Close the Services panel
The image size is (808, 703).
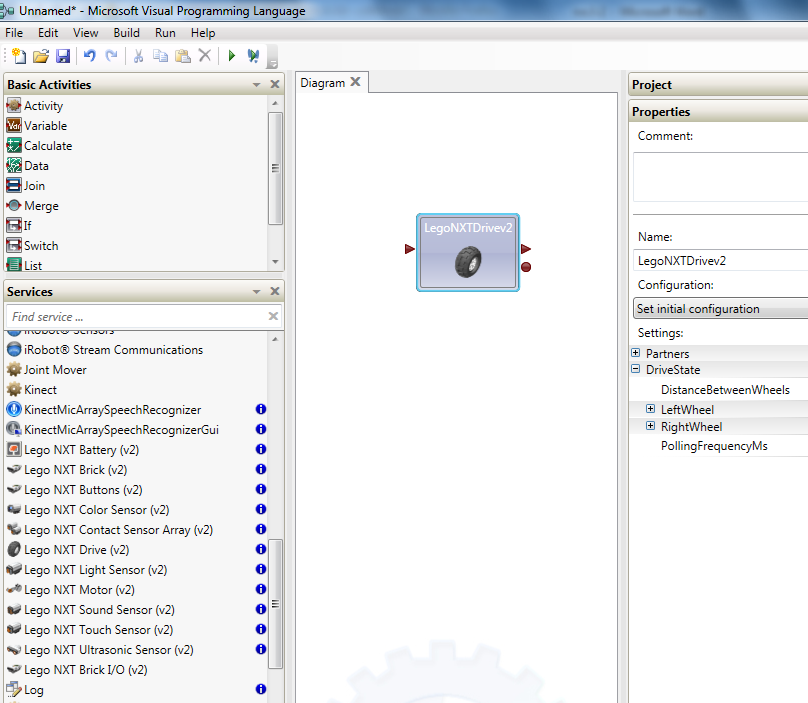(275, 291)
